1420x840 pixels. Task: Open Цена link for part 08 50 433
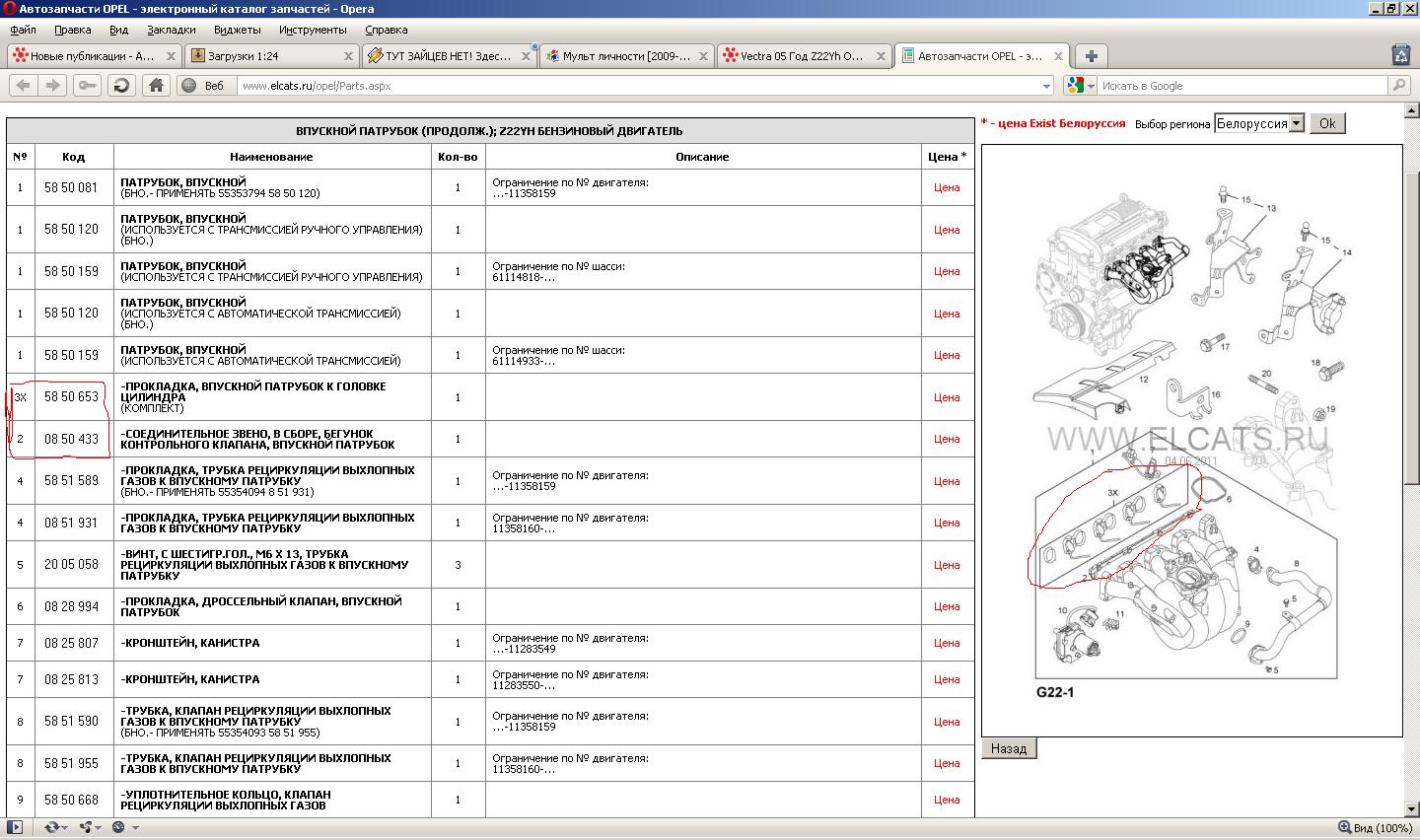click(x=947, y=439)
